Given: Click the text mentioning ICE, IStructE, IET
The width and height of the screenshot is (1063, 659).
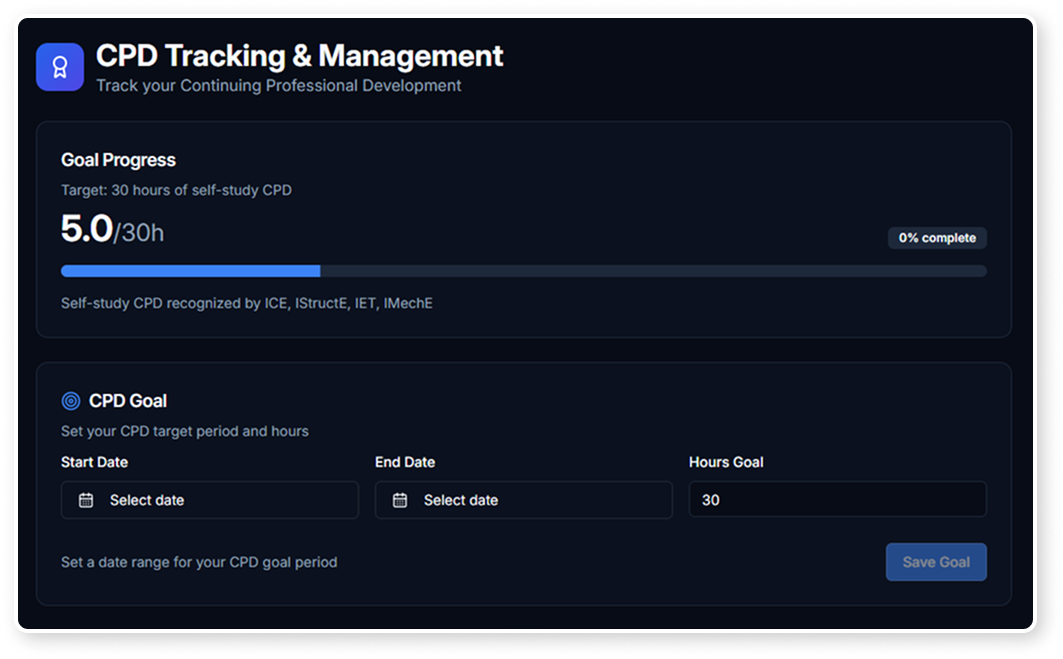Looking at the screenshot, I should 247,303.
